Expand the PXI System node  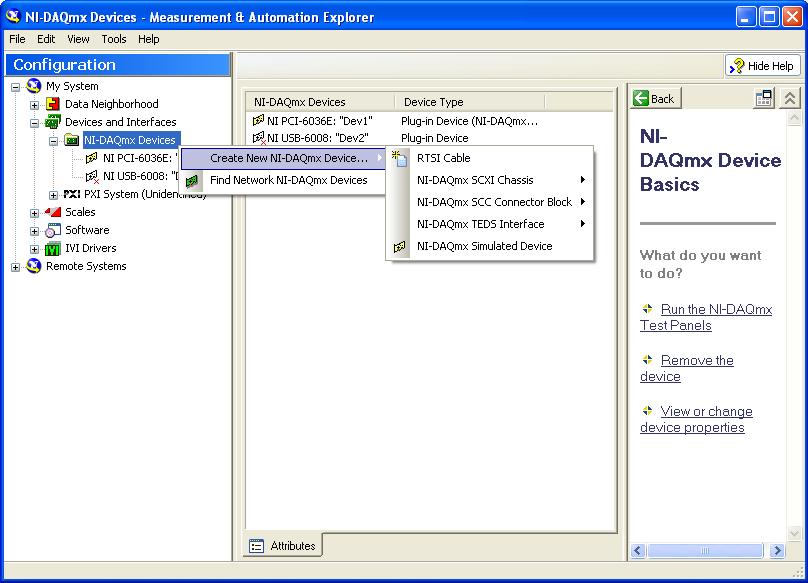(54, 195)
